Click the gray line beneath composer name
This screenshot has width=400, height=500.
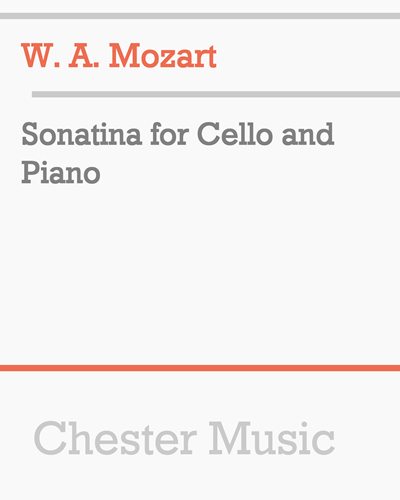point(216,94)
